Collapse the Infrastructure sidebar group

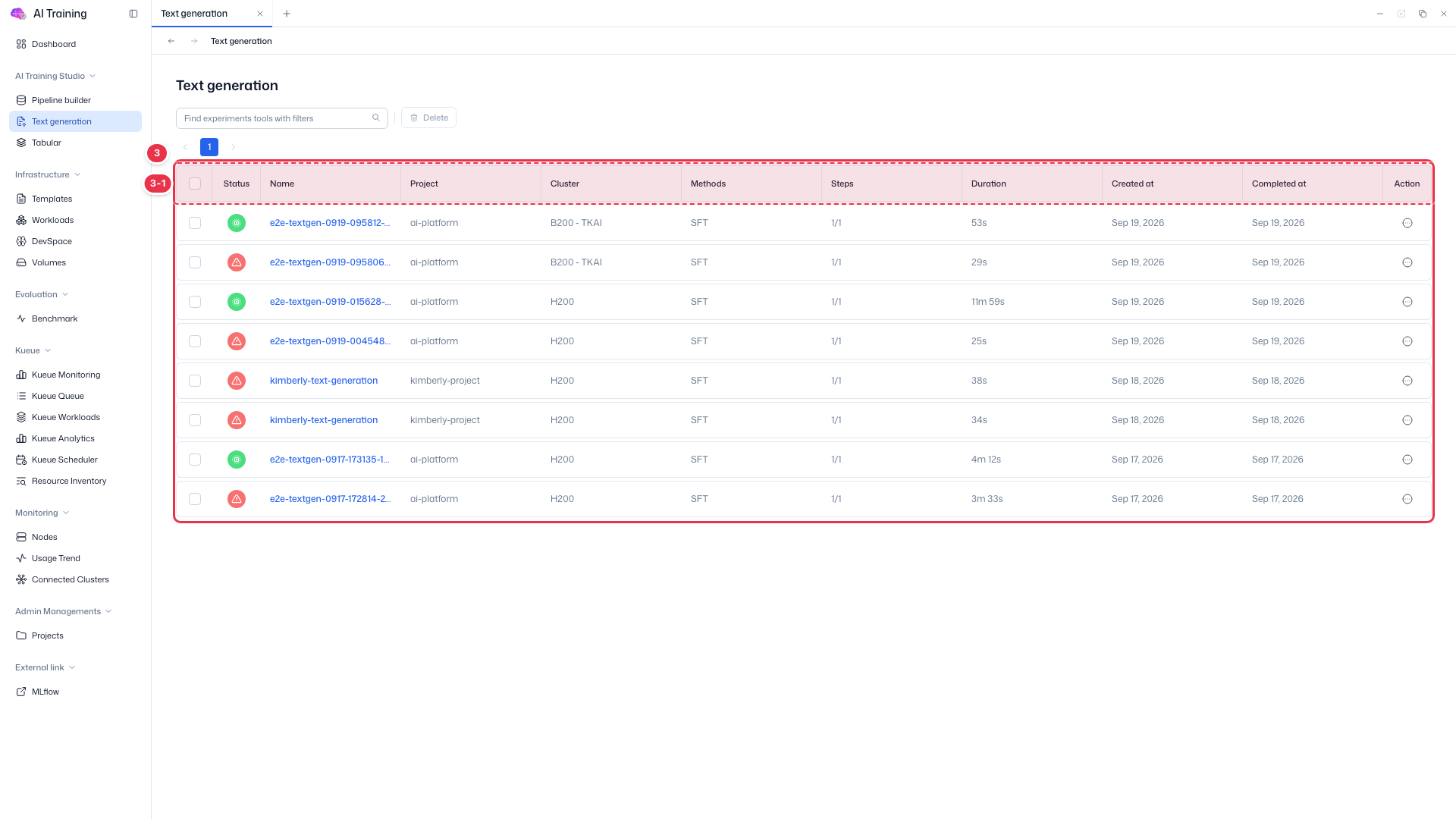[x=77, y=174]
